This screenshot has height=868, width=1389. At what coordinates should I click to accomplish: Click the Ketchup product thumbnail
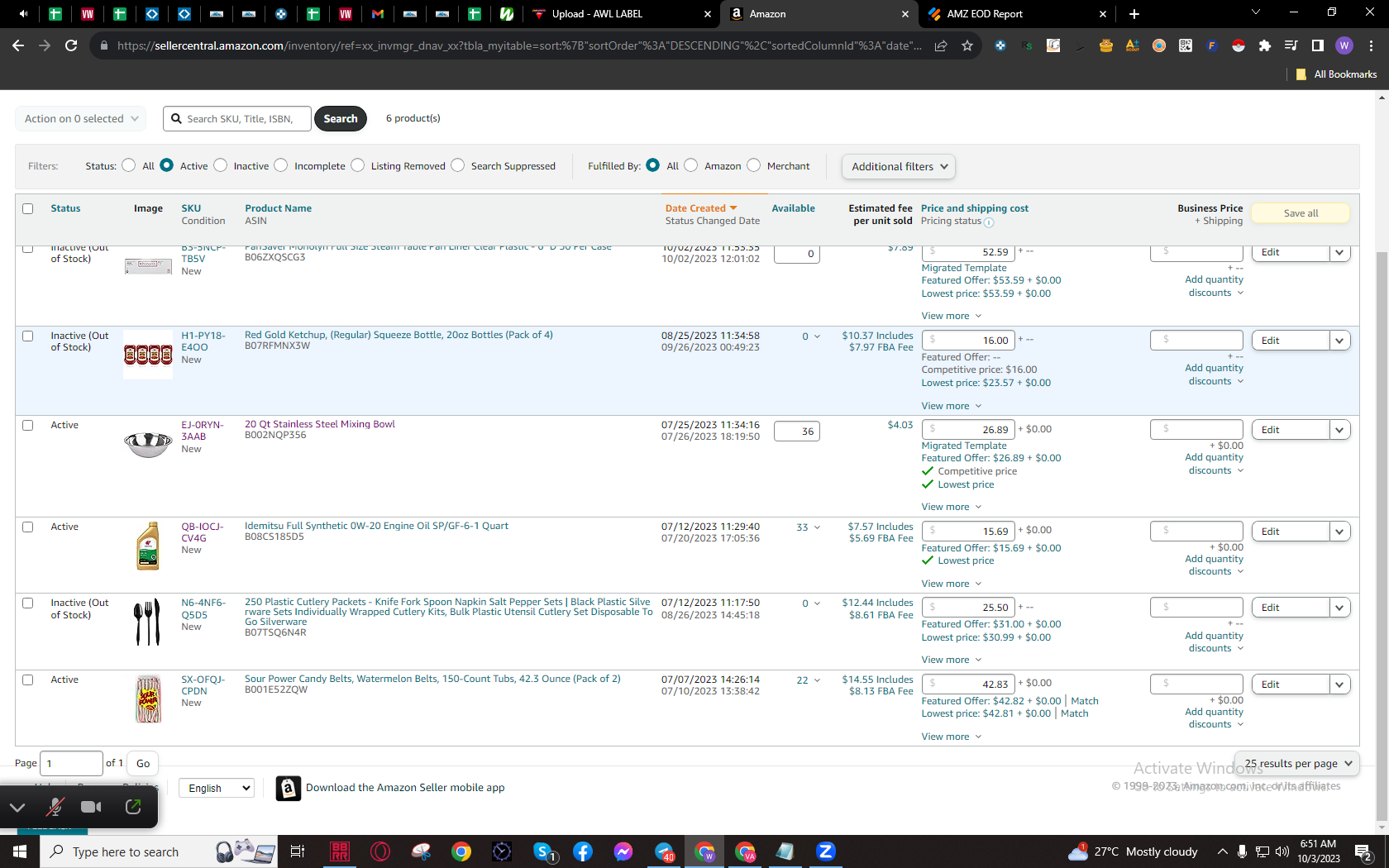tap(148, 355)
